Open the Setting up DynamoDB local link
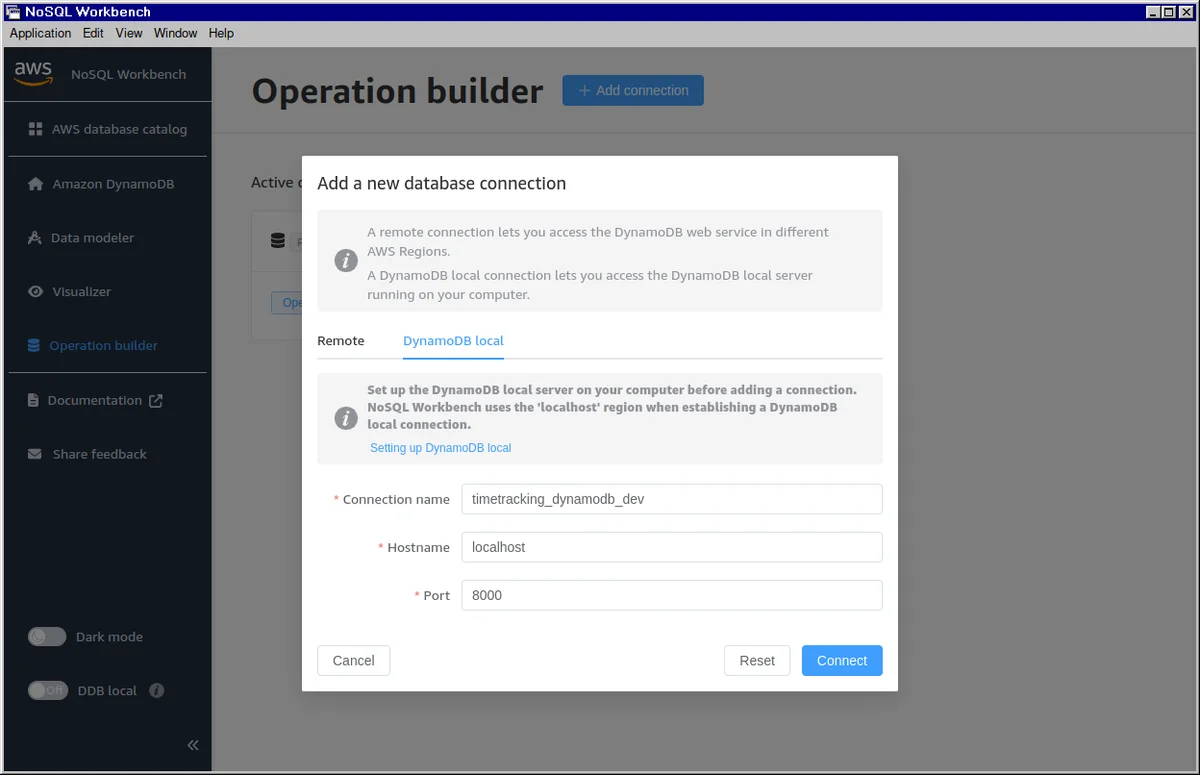 (x=440, y=448)
